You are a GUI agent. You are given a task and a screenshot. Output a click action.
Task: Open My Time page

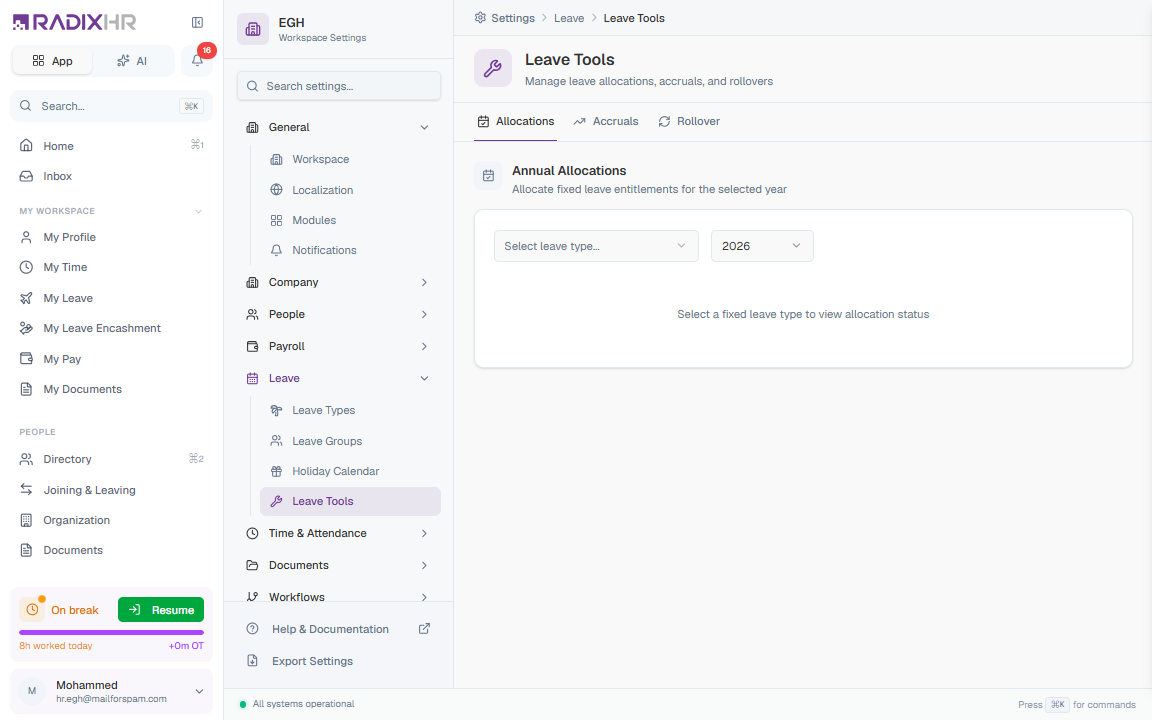pyautogui.click(x=112, y=267)
